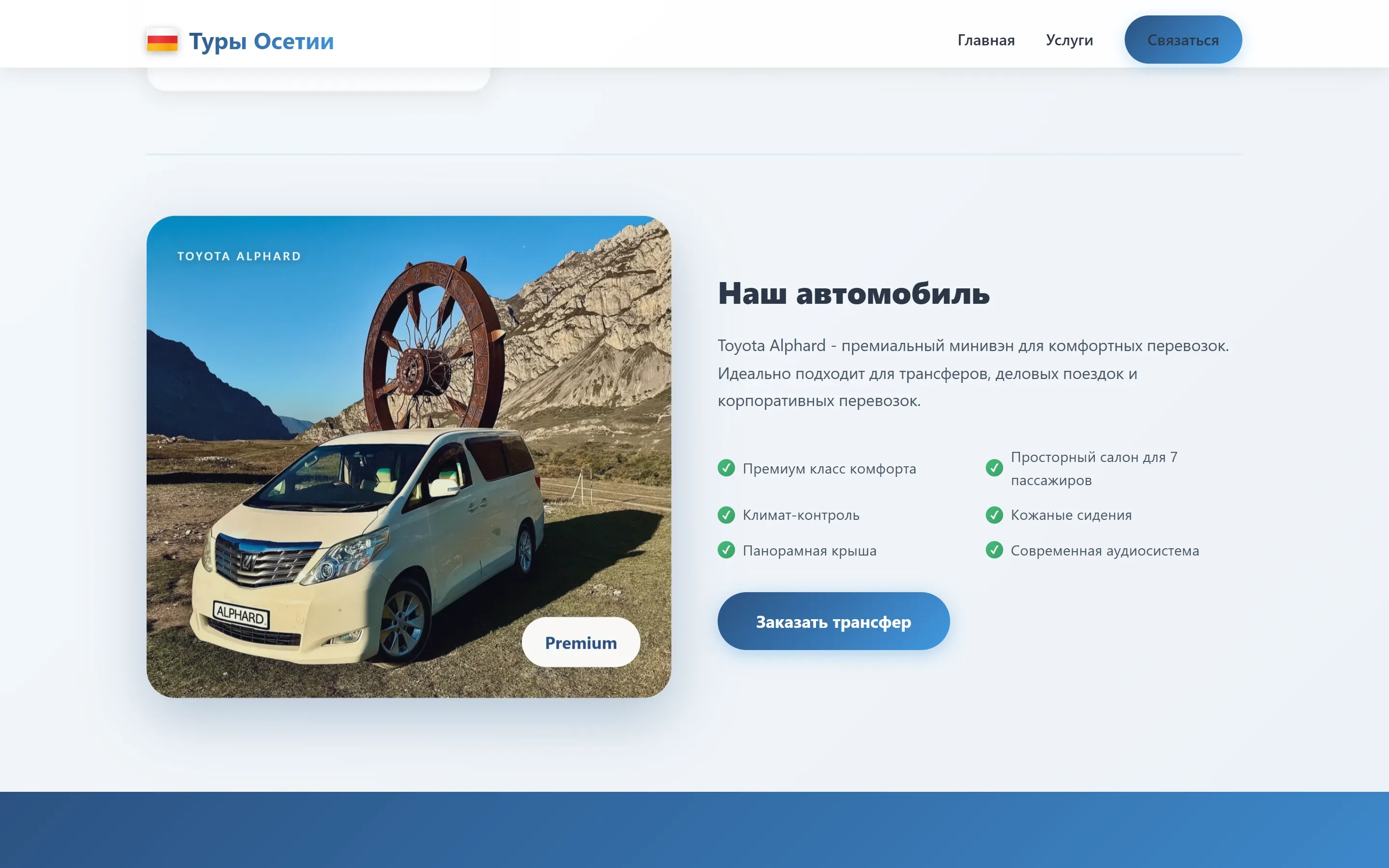Go to the Главная menu item

(985, 40)
